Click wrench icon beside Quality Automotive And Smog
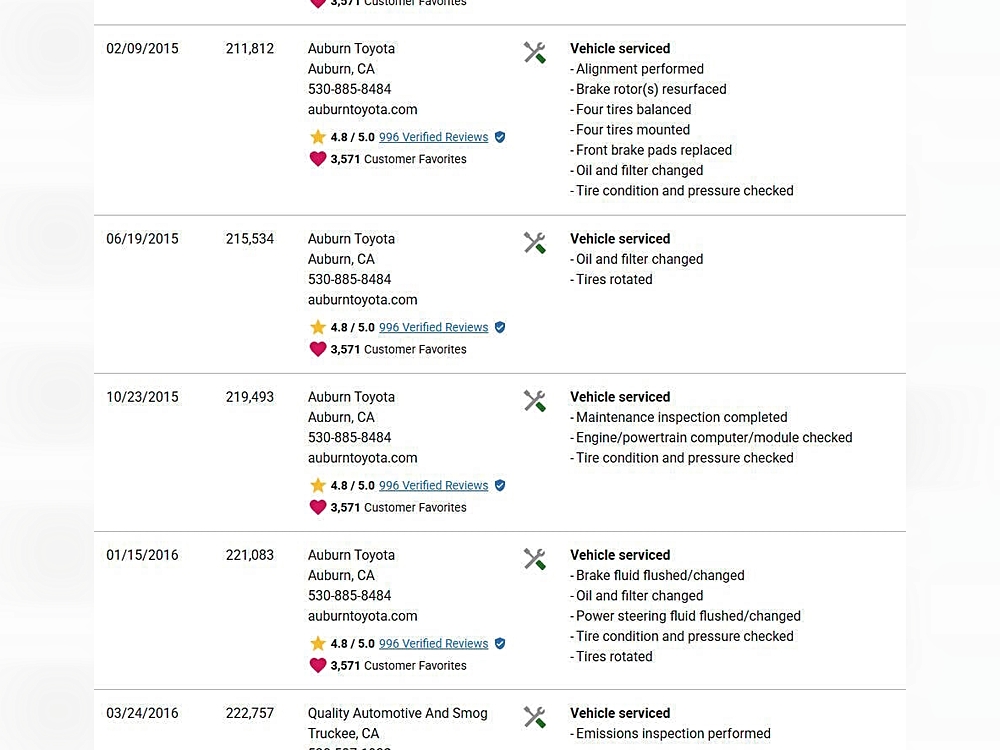 (535, 717)
